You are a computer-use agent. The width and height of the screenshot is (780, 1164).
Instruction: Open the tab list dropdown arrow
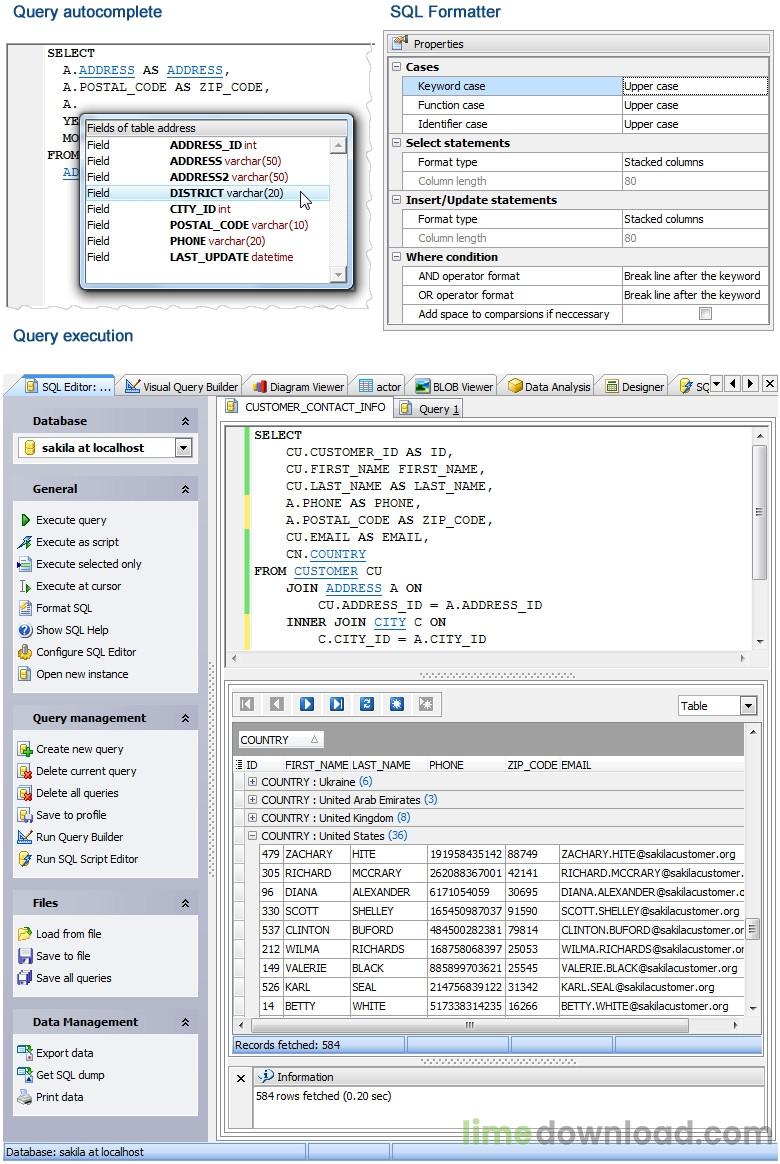point(716,384)
